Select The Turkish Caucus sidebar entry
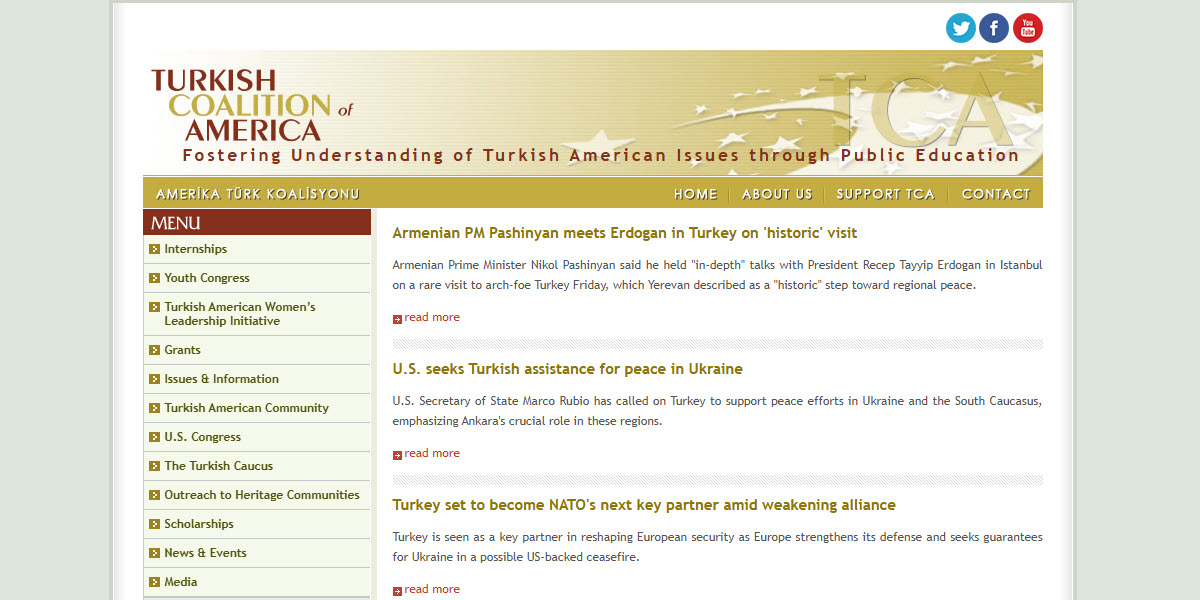Viewport: 1200px width, 600px height. (x=218, y=465)
